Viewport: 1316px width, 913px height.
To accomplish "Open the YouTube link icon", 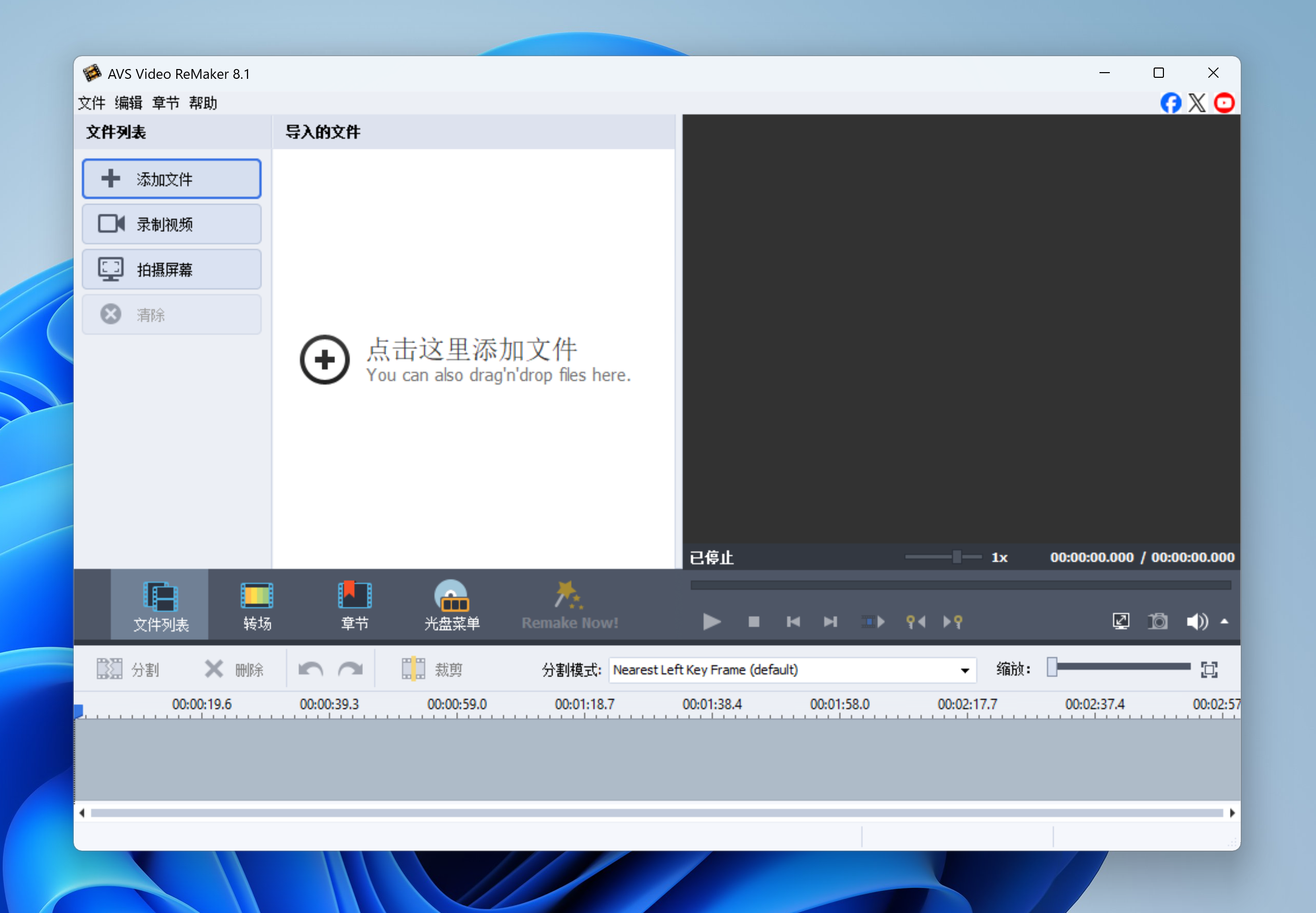I will point(1224,103).
